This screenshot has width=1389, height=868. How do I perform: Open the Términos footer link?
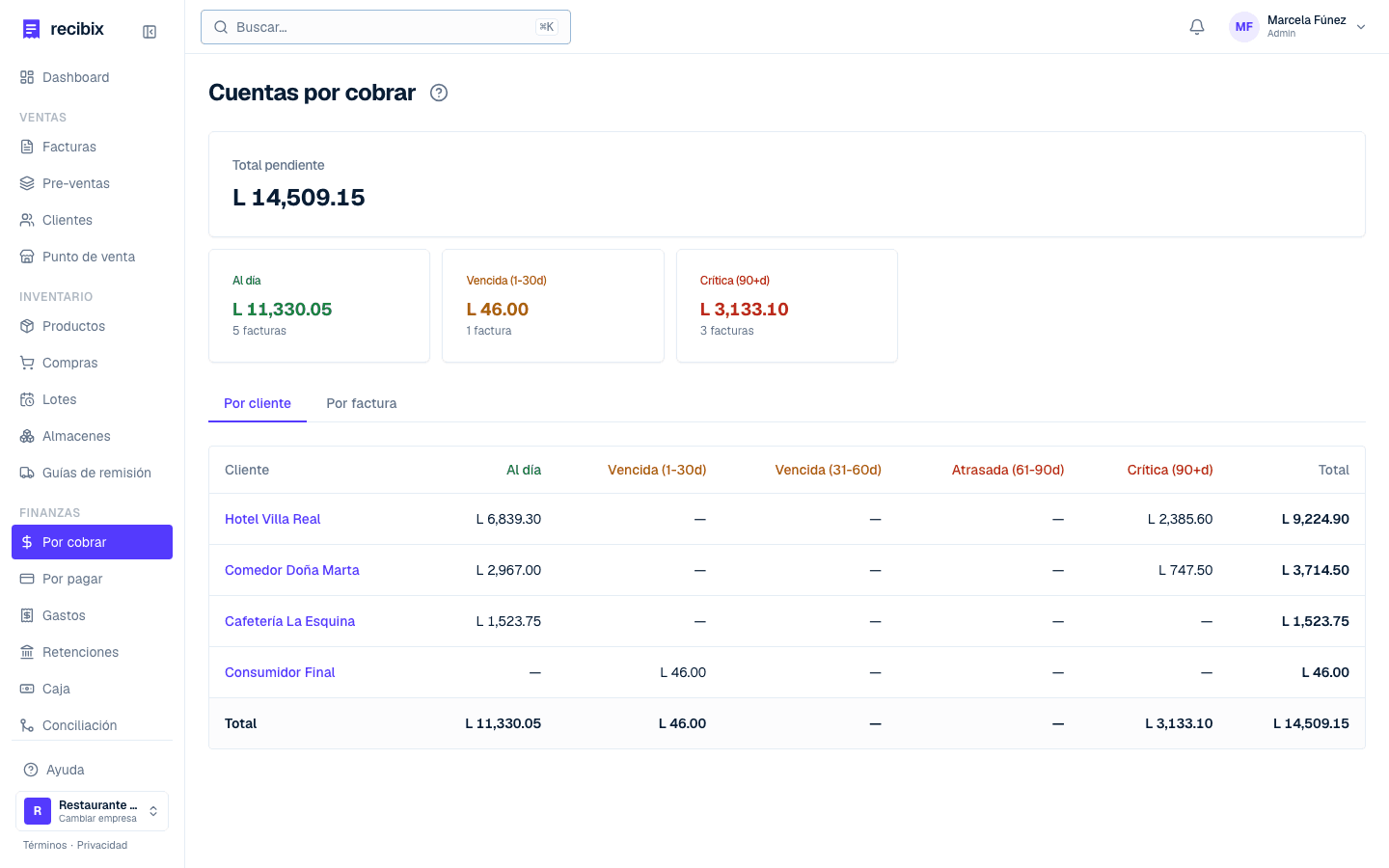pos(45,845)
